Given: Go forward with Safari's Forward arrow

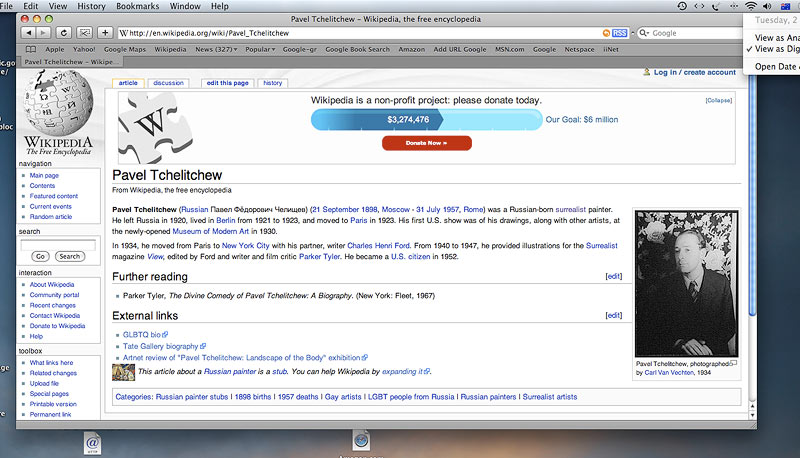Looking at the screenshot, I should pyautogui.click(x=43, y=33).
